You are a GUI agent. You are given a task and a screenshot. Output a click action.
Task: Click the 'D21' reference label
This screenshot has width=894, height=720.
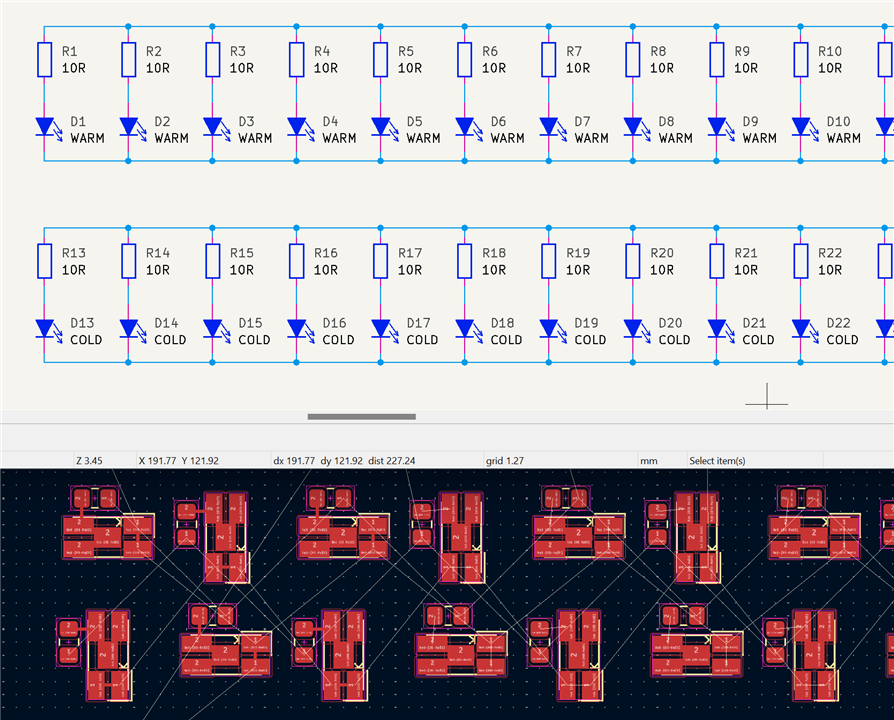pyautogui.click(x=754, y=323)
